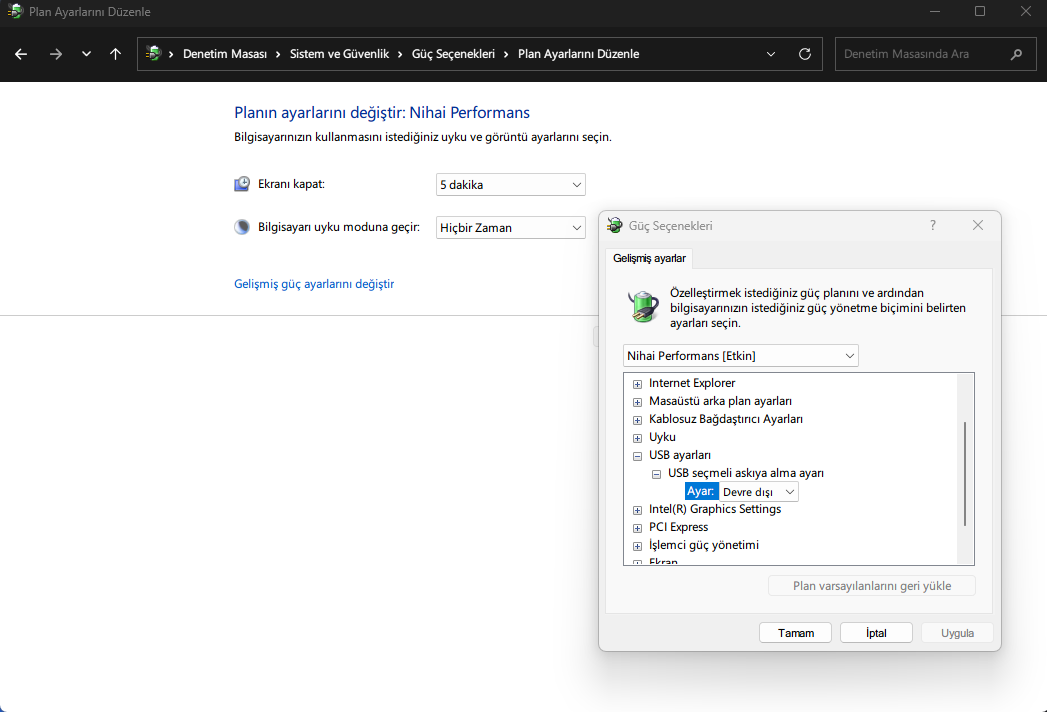Go forward with the forward arrow
Image resolution: width=1047 pixels, height=712 pixels.
pos(55,54)
